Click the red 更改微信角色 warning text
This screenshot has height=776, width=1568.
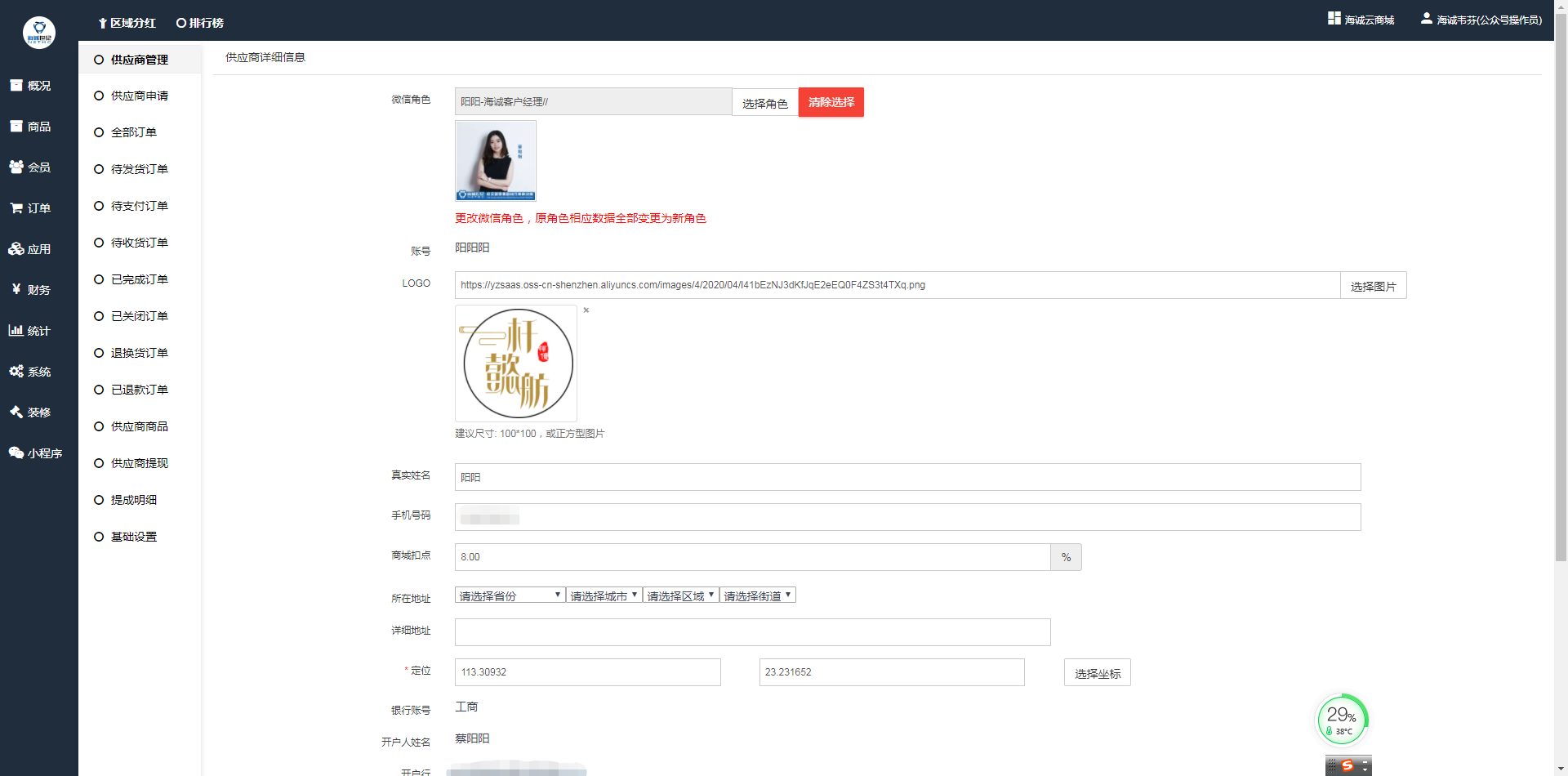[x=581, y=218]
